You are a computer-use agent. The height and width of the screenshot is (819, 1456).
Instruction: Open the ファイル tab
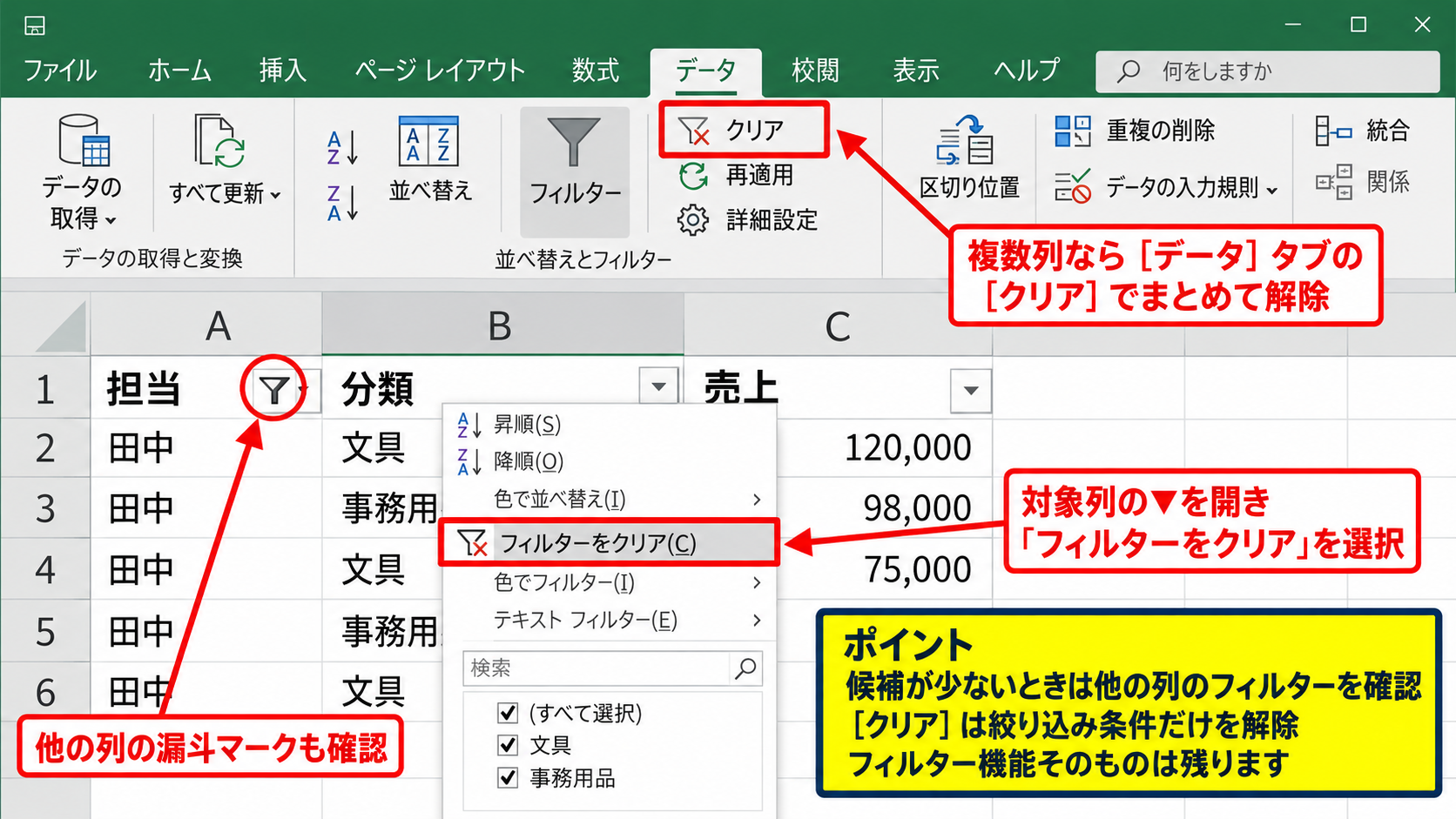pos(60,70)
